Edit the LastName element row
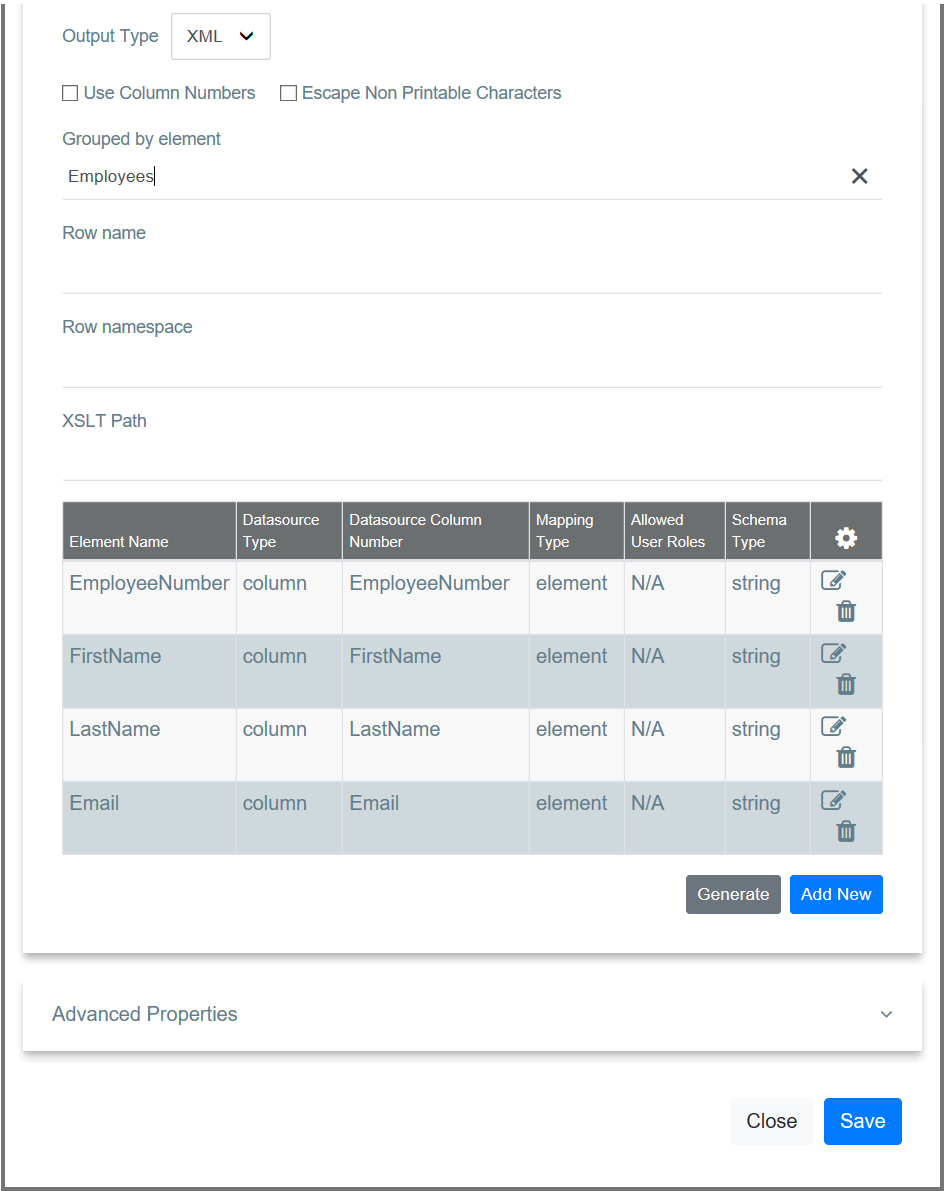944x1191 pixels. click(x=833, y=726)
